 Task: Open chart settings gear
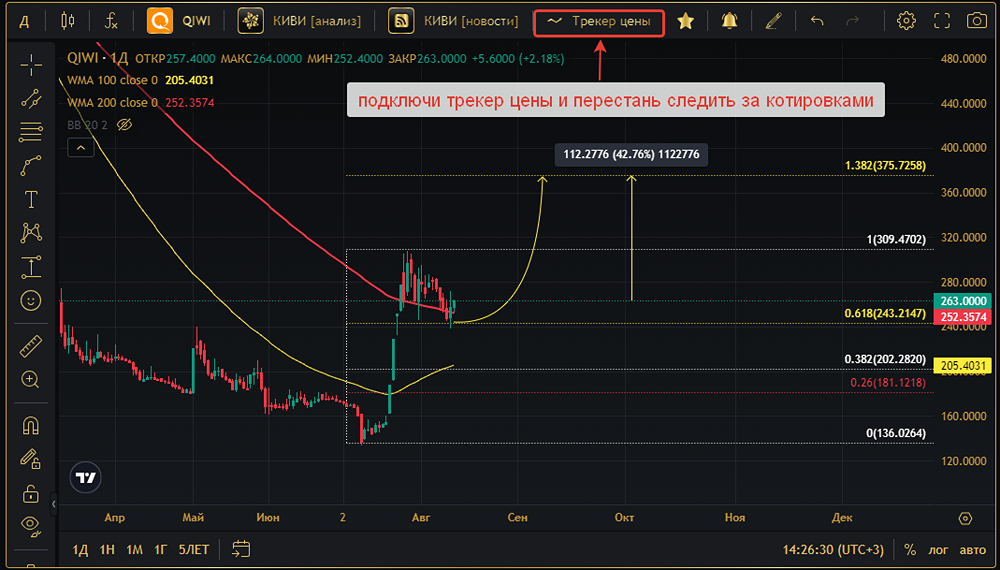(906, 21)
